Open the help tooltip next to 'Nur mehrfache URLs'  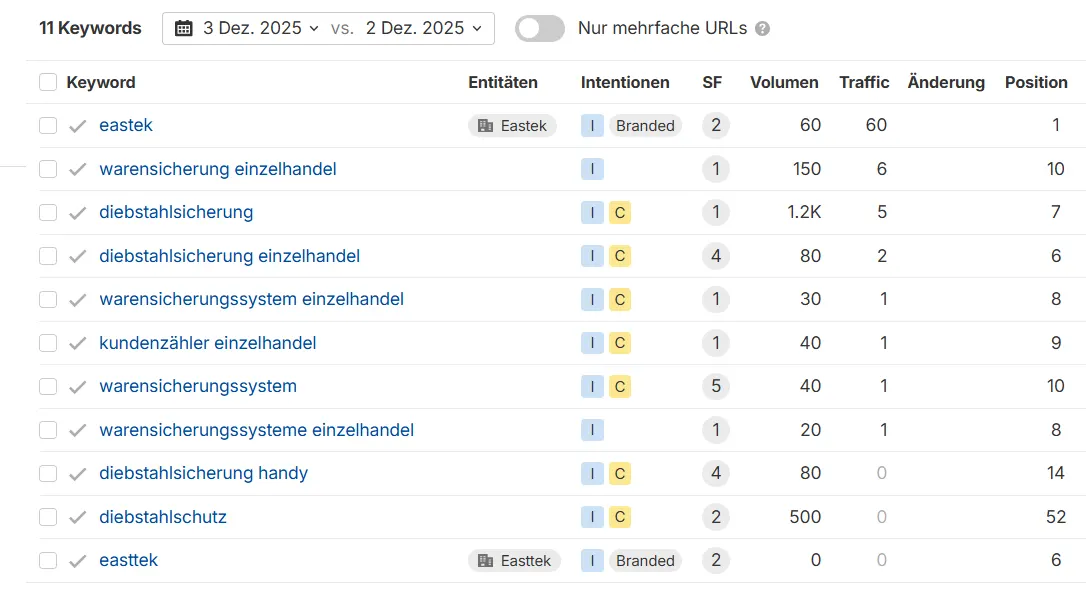coord(761,28)
